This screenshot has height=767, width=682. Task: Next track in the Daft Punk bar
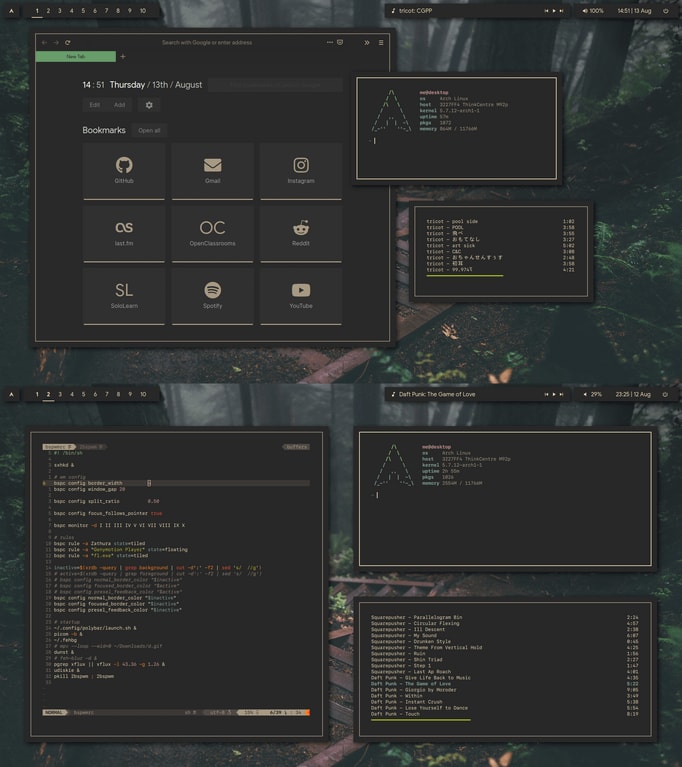(x=561, y=394)
